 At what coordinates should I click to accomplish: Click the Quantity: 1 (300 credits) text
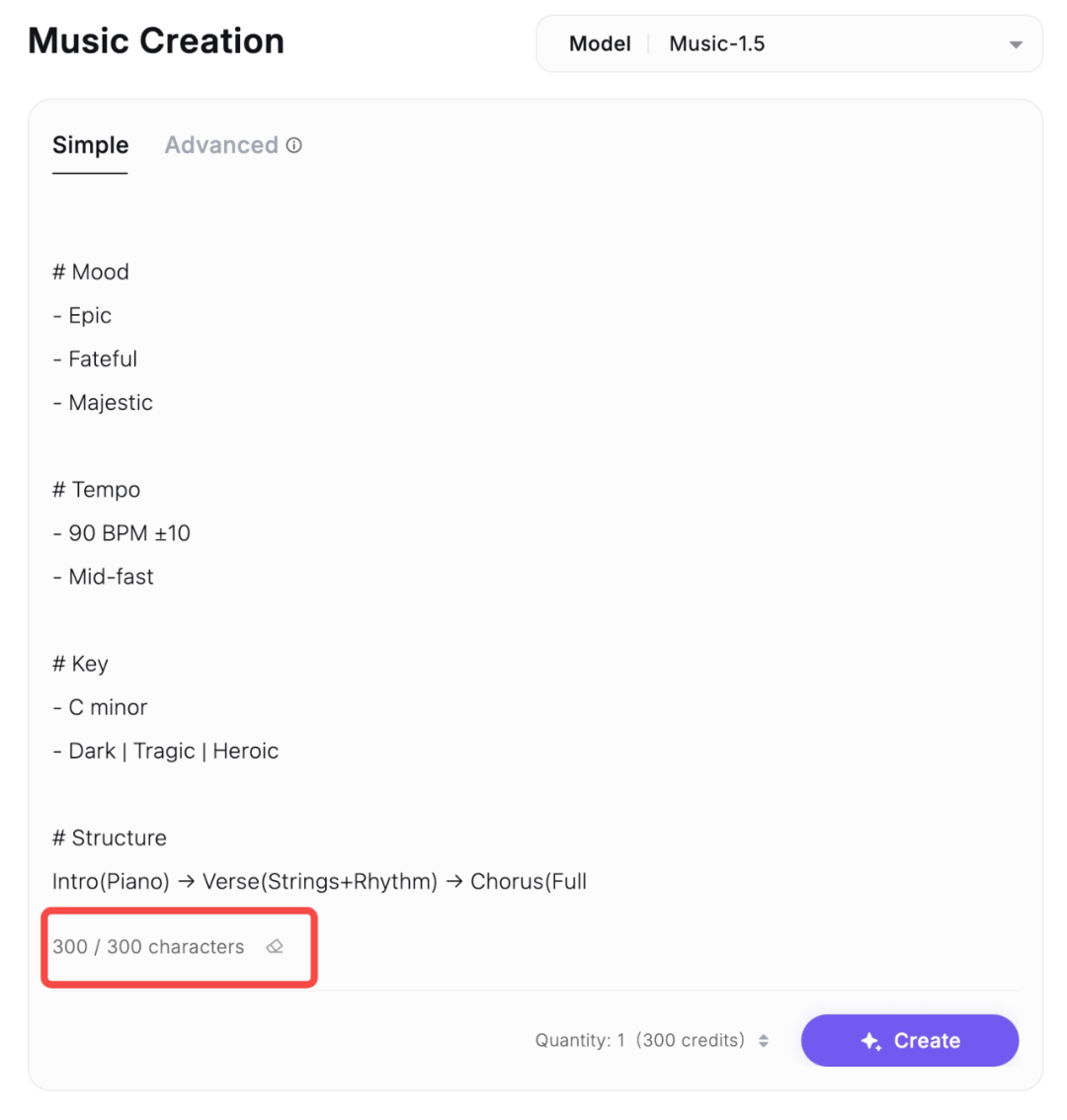(639, 1040)
